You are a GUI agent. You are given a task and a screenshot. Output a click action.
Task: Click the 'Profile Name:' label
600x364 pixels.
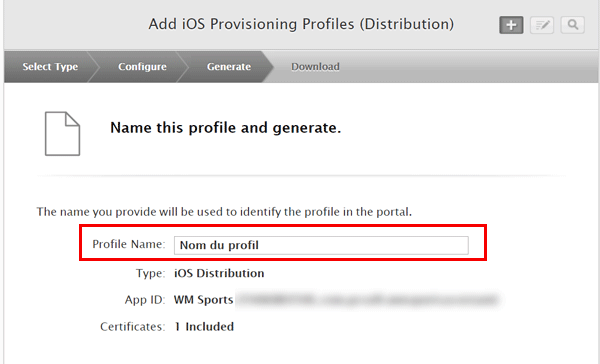(x=129, y=244)
